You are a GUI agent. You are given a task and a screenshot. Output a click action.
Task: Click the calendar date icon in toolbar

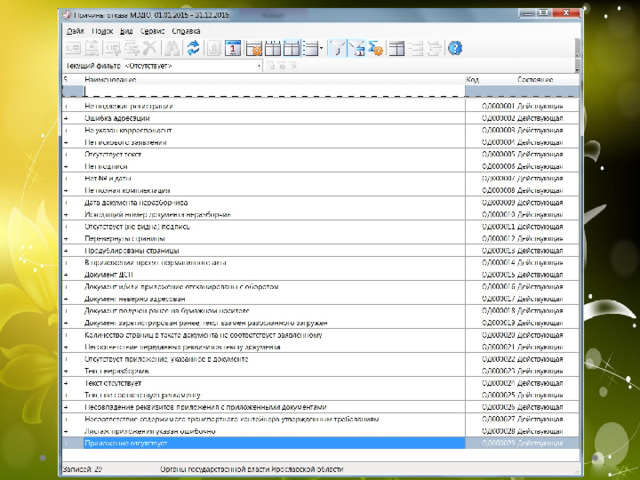[x=232, y=48]
